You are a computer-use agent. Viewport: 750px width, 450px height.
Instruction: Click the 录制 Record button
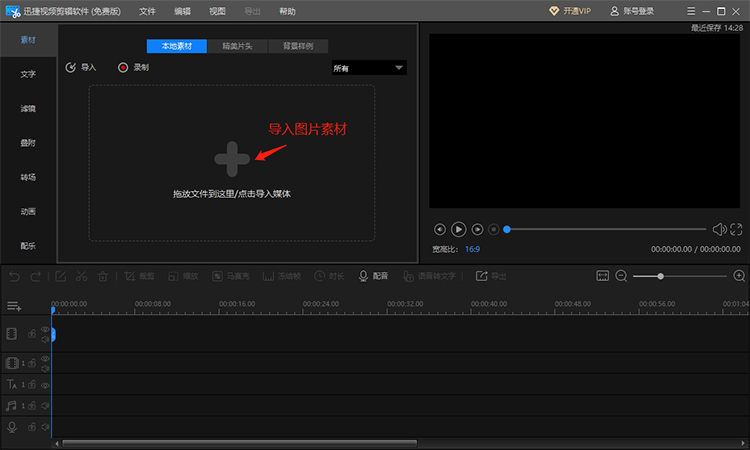click(x=133, y=67)
